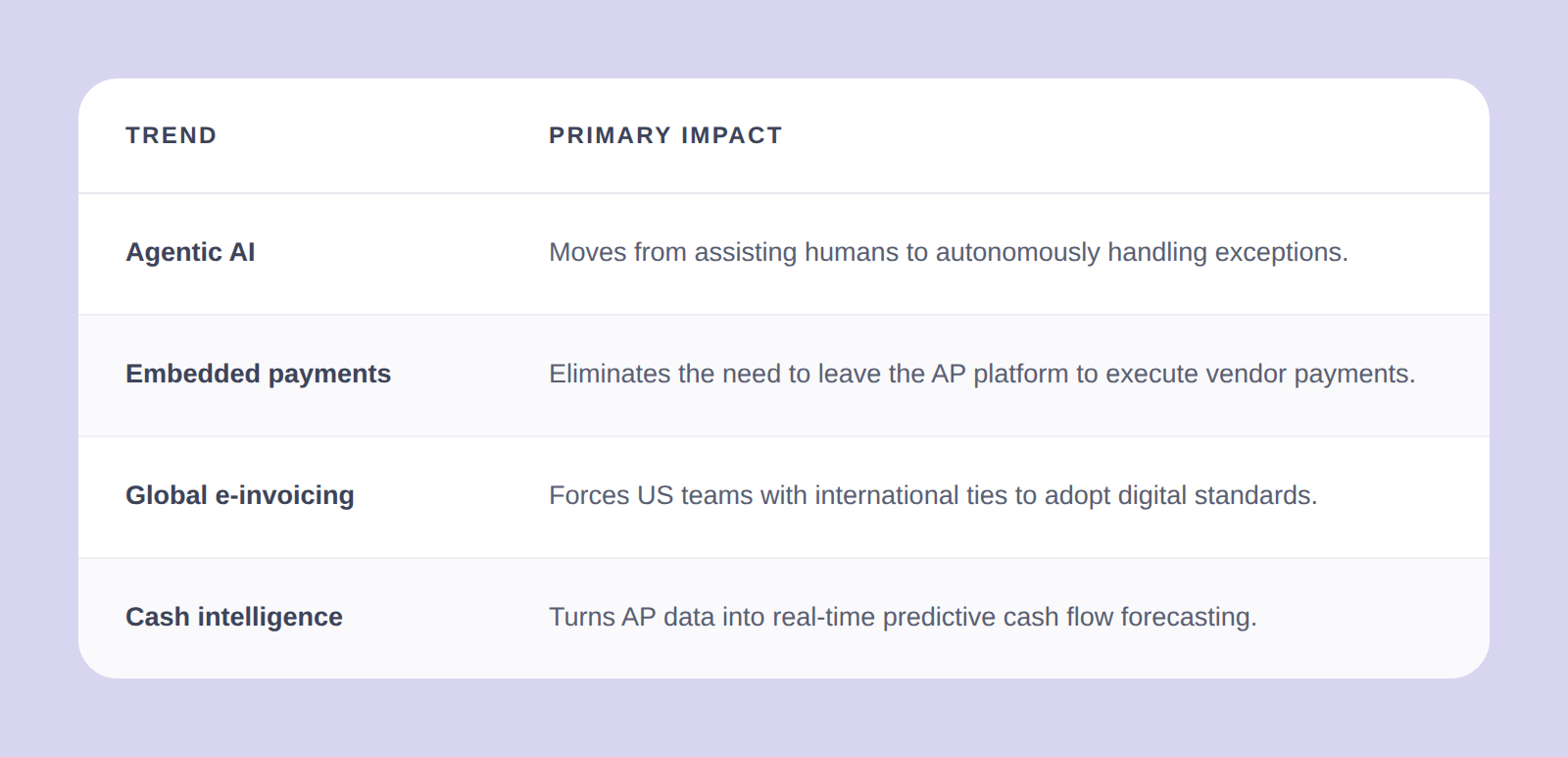Viewport: 1568px width, 757px height.
Task: Choose the Global e-invoicing trend label
Action: (x=240, y=495)
